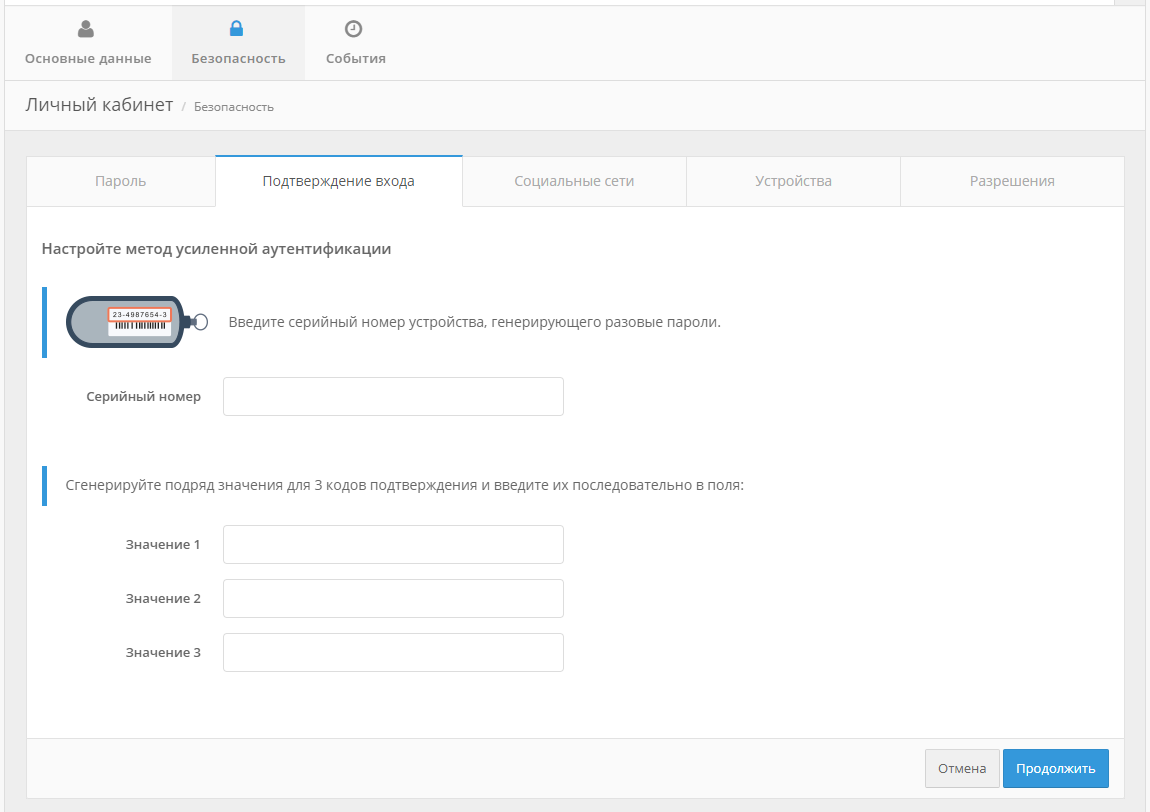1150x812 pixels.
Task: Click the Безопасность breadcrumb item
Action: click(x=233, y=107)
